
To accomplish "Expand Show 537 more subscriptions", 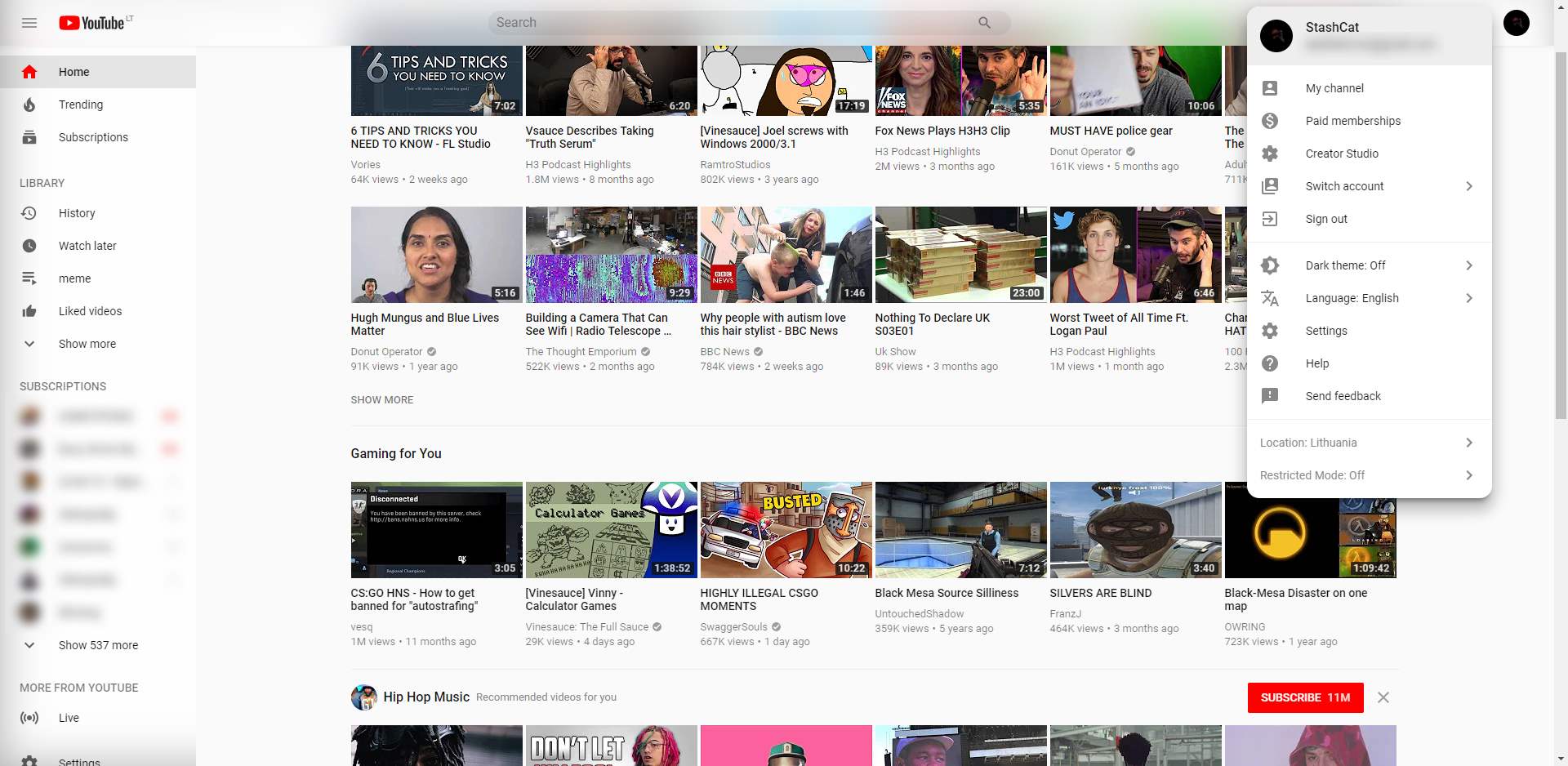I will [98, 645].
